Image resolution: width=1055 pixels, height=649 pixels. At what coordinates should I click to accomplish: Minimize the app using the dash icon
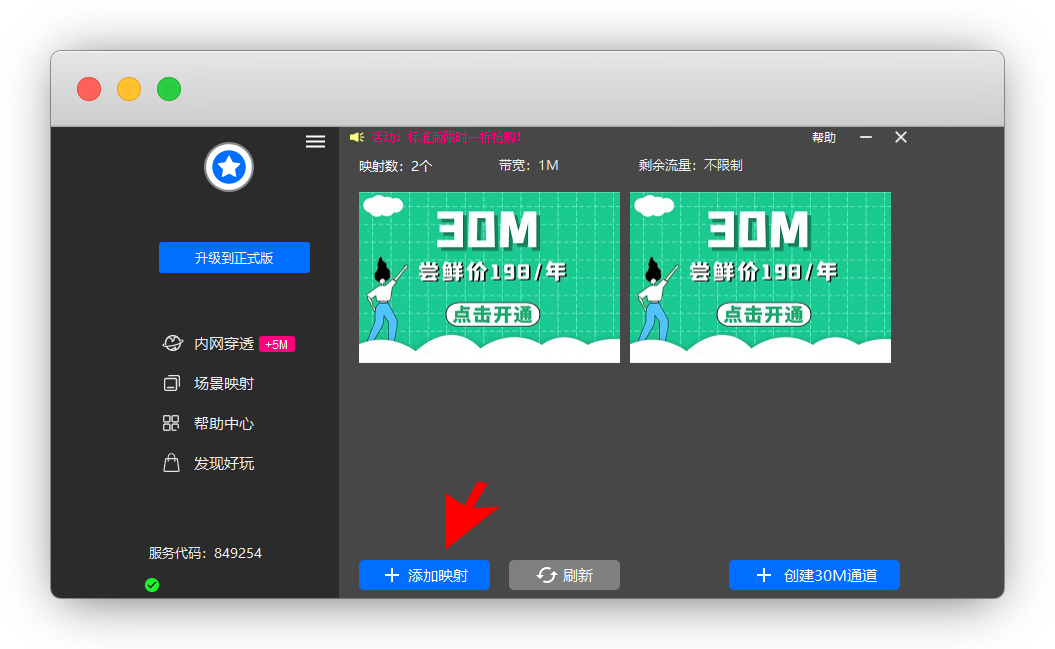866,137
